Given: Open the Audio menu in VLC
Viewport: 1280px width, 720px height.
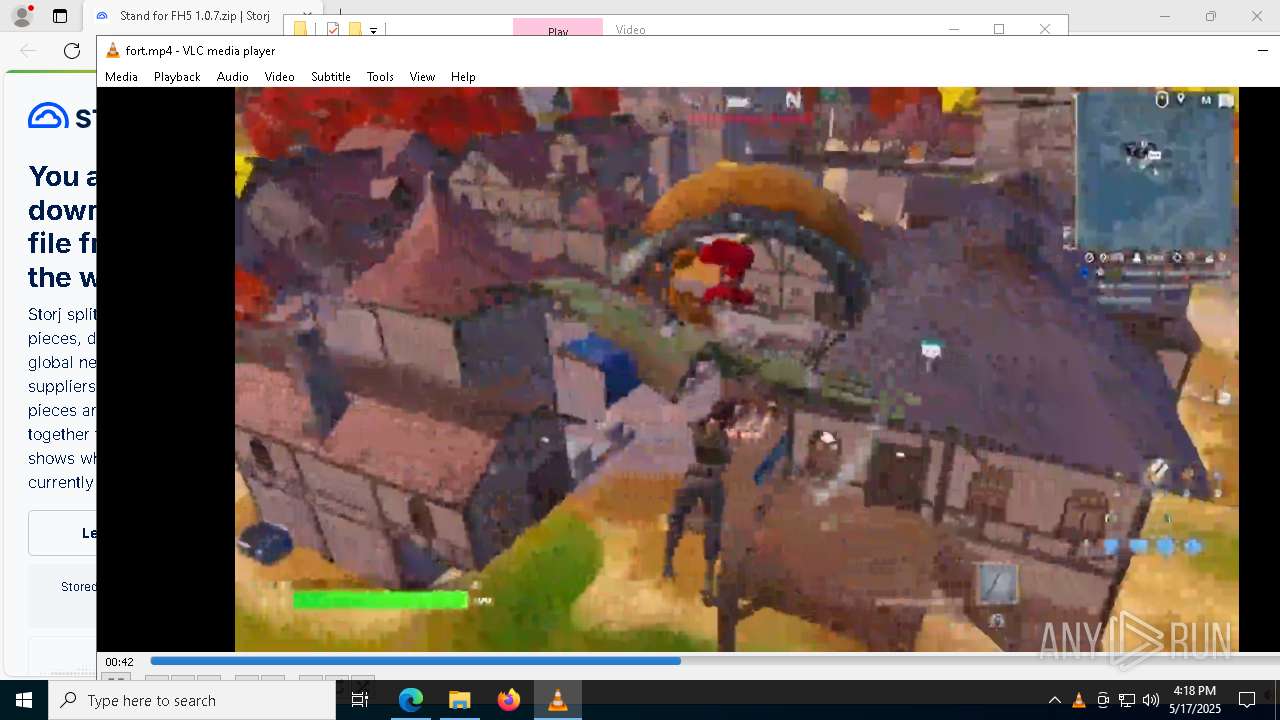Looking at the screenshot, I should [x=232, y=77].
